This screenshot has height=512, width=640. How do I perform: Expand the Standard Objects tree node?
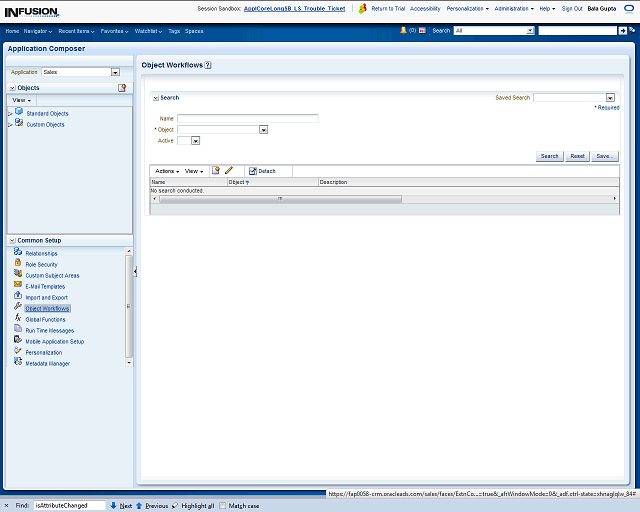pos(10,114)
